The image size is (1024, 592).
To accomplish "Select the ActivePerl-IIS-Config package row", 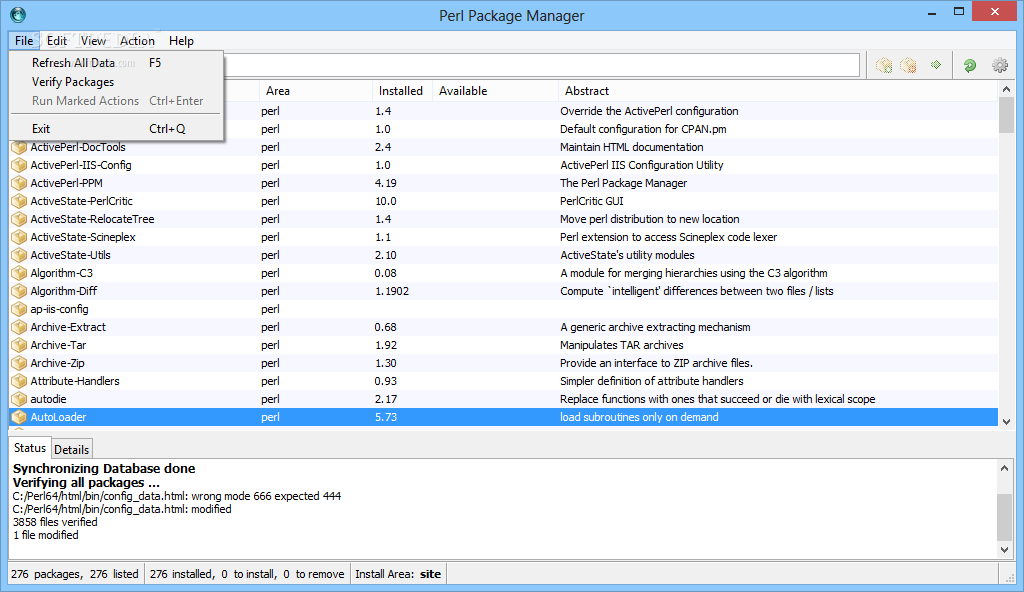I will pos(504,165).
